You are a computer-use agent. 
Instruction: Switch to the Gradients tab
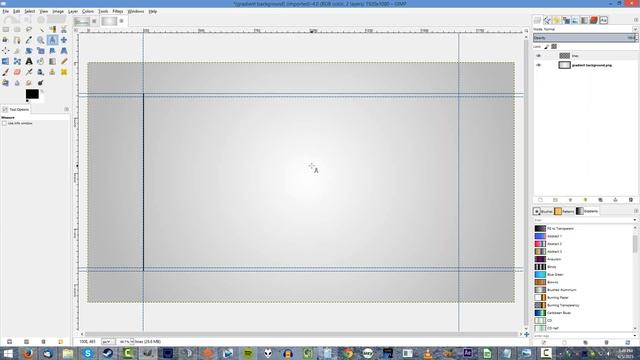pyautogui.click(x=587, y=211)
